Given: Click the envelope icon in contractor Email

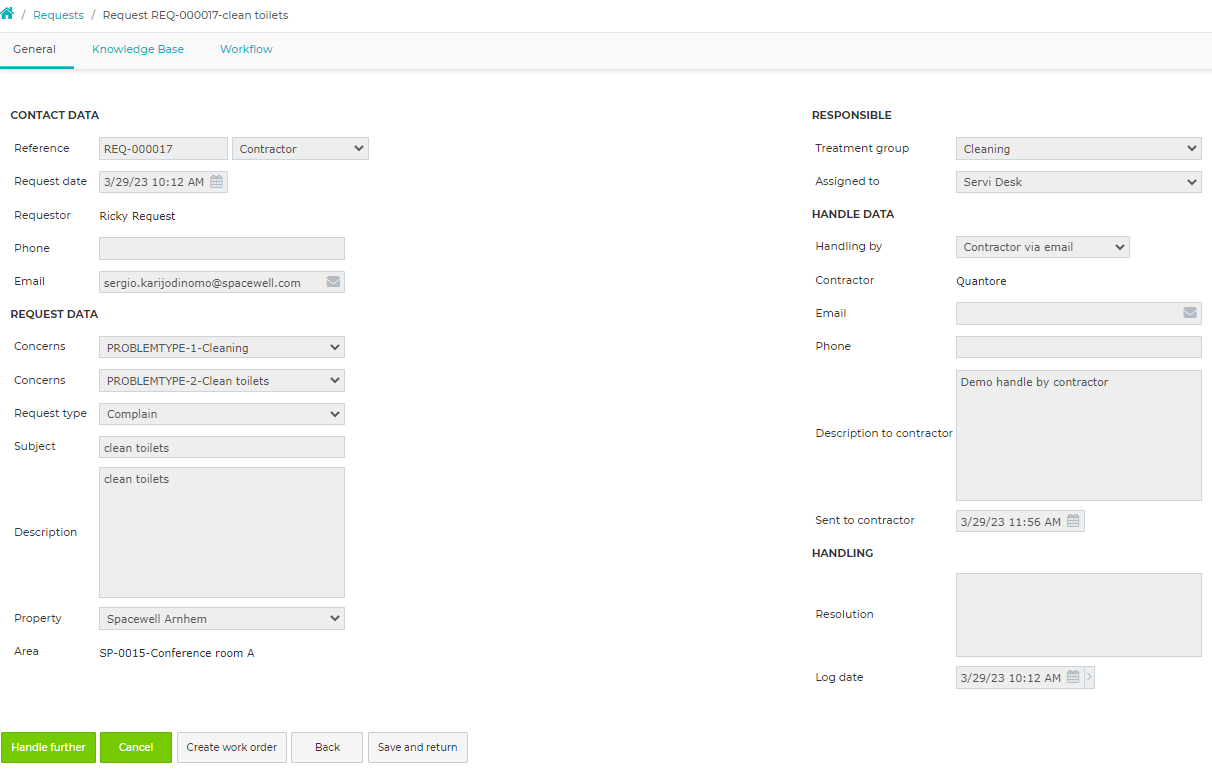Looking at the screenshot, I should tap(1190, 313).
